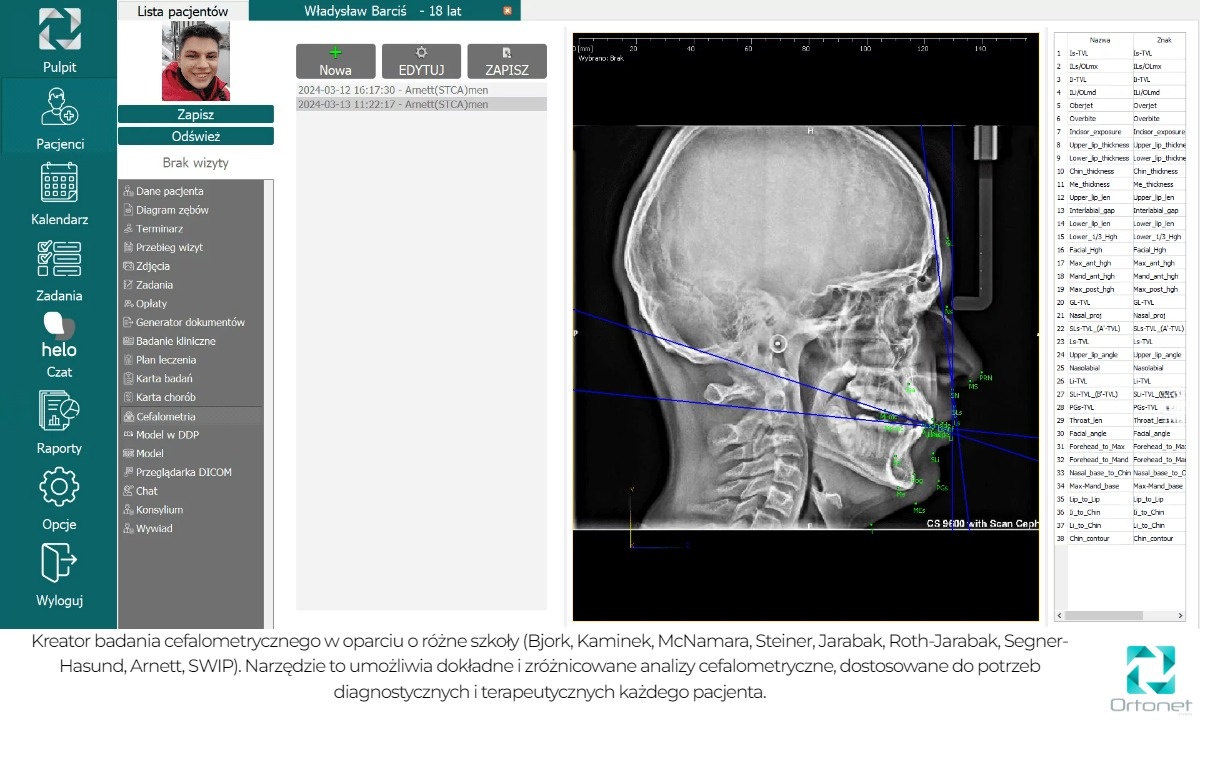Click the patient photo thumbnail
1211x762 pixels.
pos(195,62)
